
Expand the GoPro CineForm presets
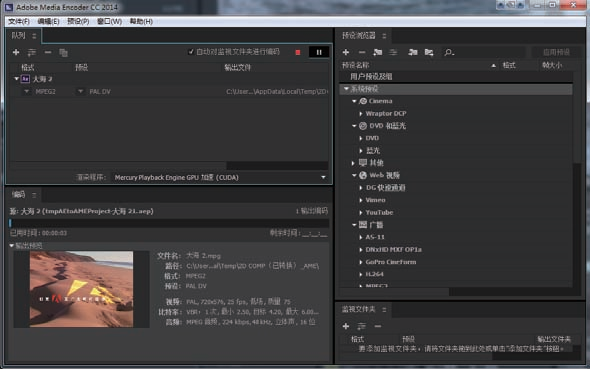tap(361, 262)
